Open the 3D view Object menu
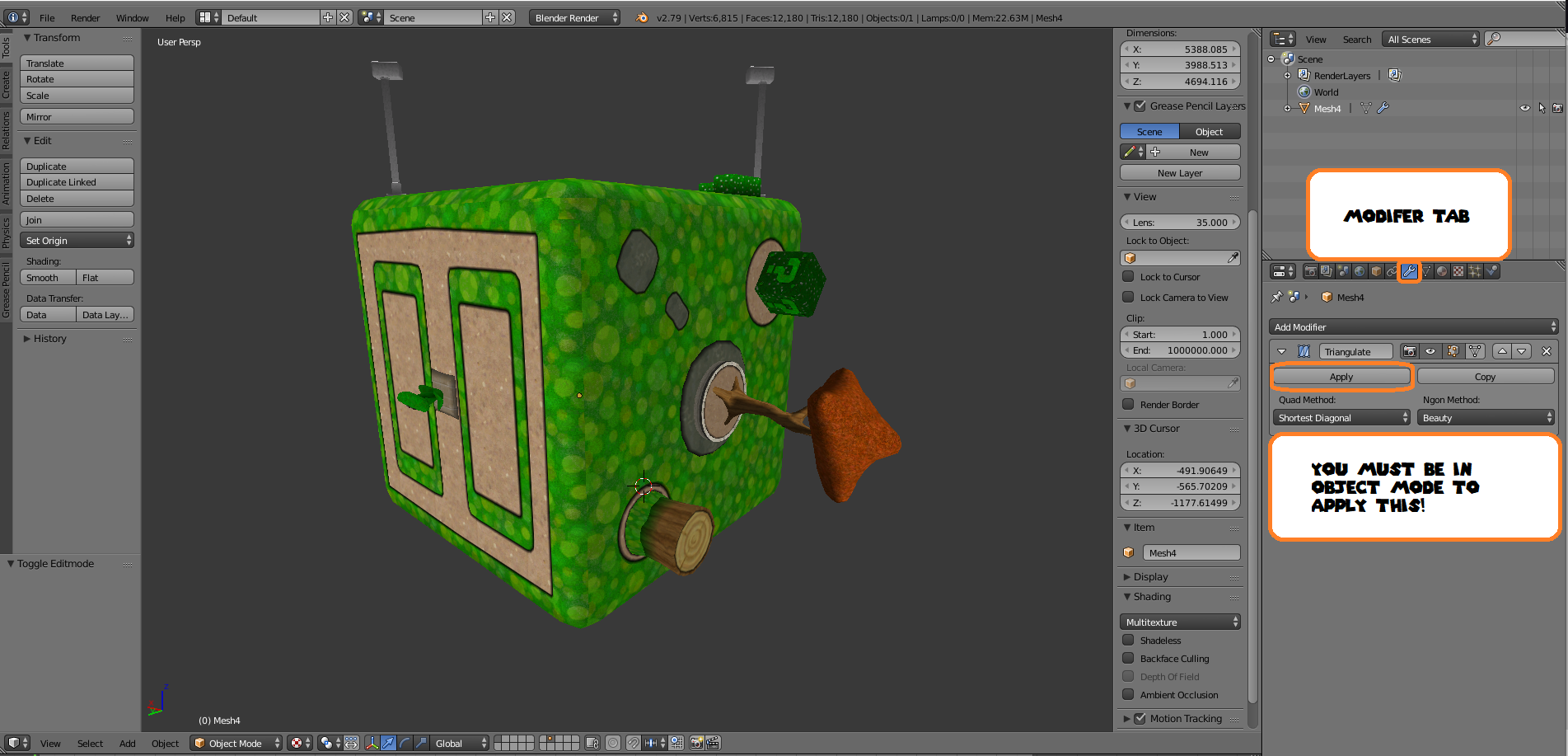The image size is (1568, 756). coord(165,743)
